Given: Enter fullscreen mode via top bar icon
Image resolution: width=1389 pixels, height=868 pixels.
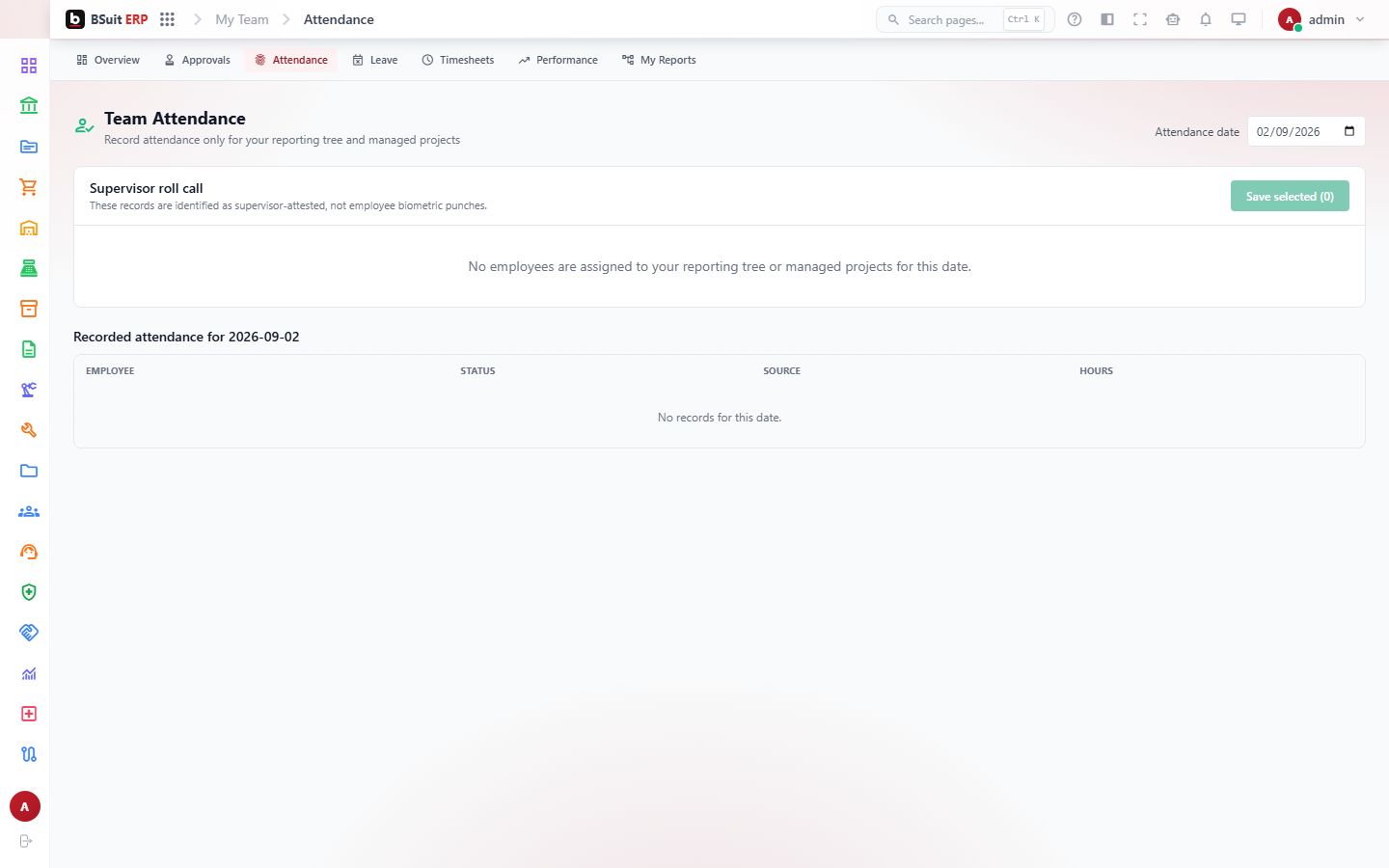Looking at the screenshot, I should [1140, 19].
